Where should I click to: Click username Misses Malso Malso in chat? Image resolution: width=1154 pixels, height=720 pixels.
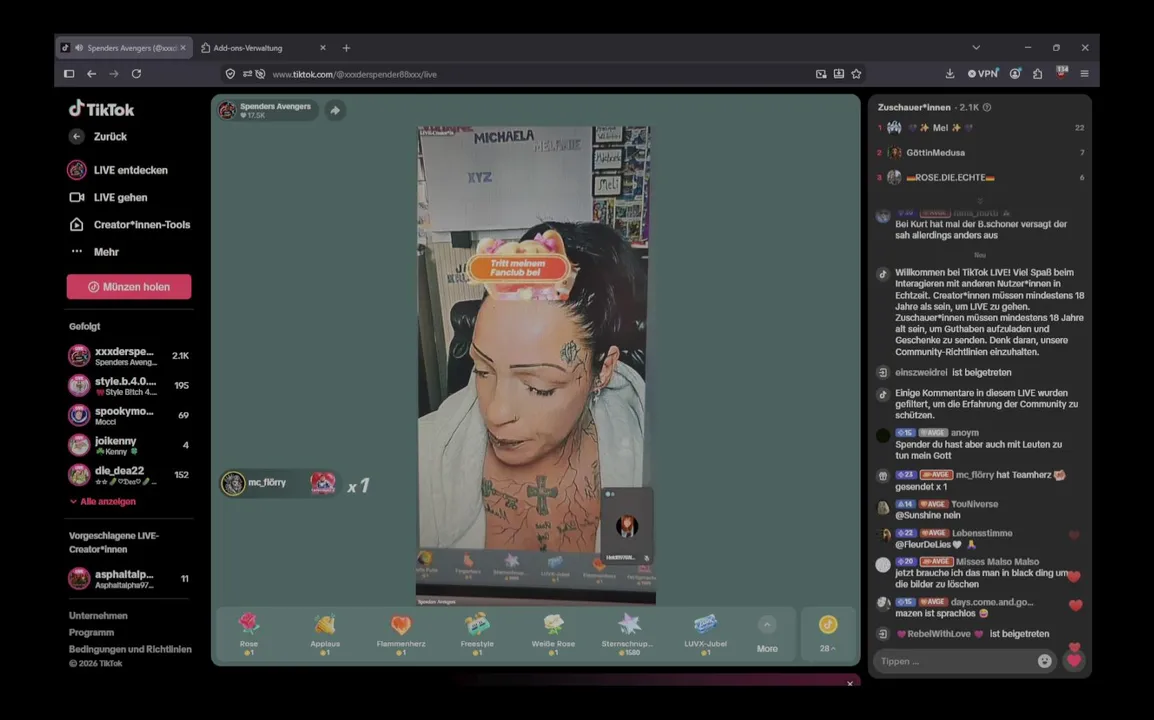(997, 562)
